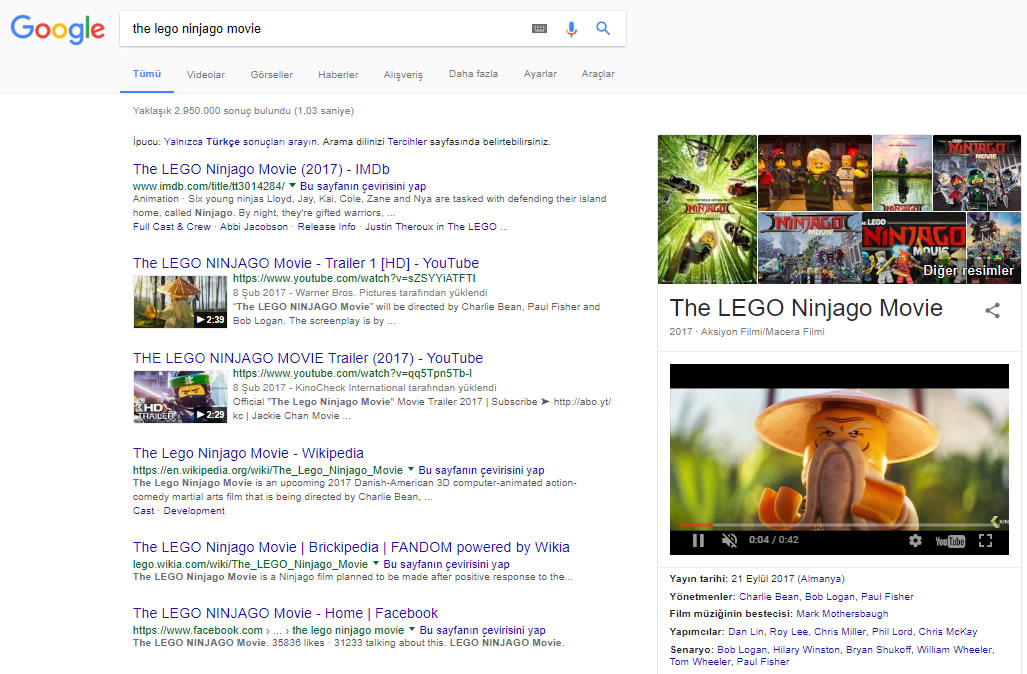Switch to the Görseller tab
The image size is (1027, 674).
(271, 75)
